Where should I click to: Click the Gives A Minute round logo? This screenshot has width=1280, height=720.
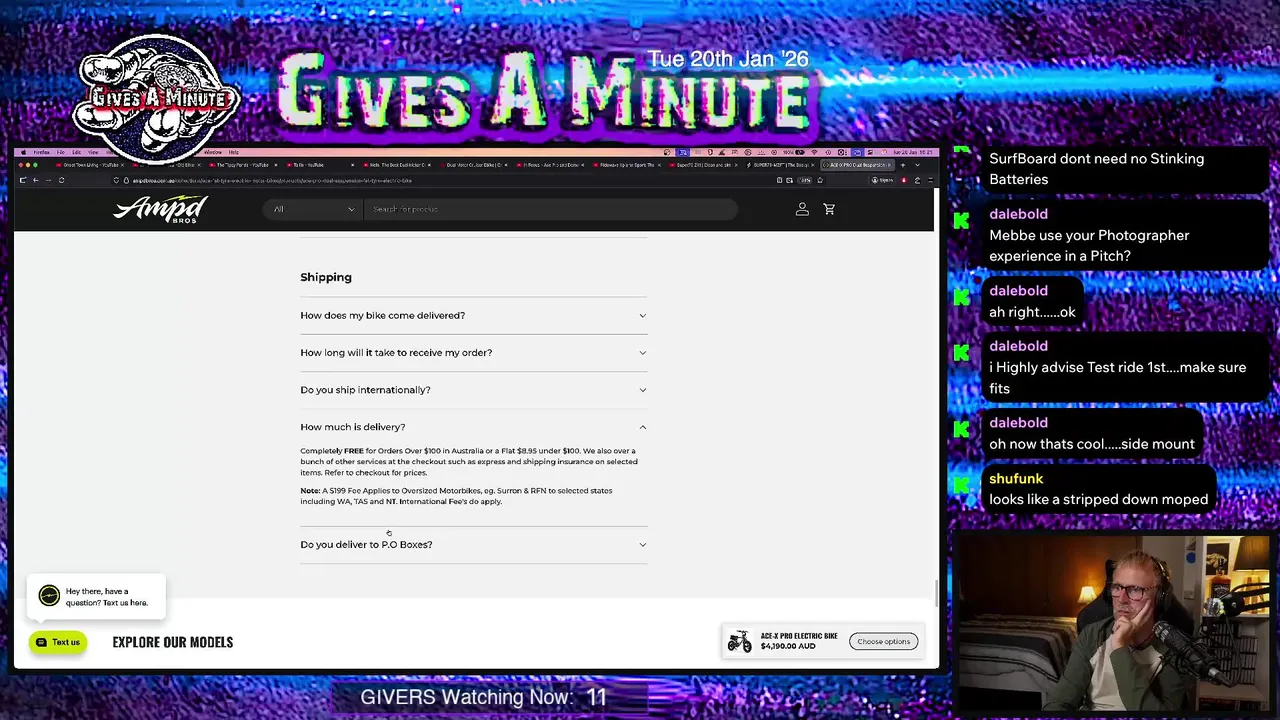pyautogui.click(x=157, y=98)
